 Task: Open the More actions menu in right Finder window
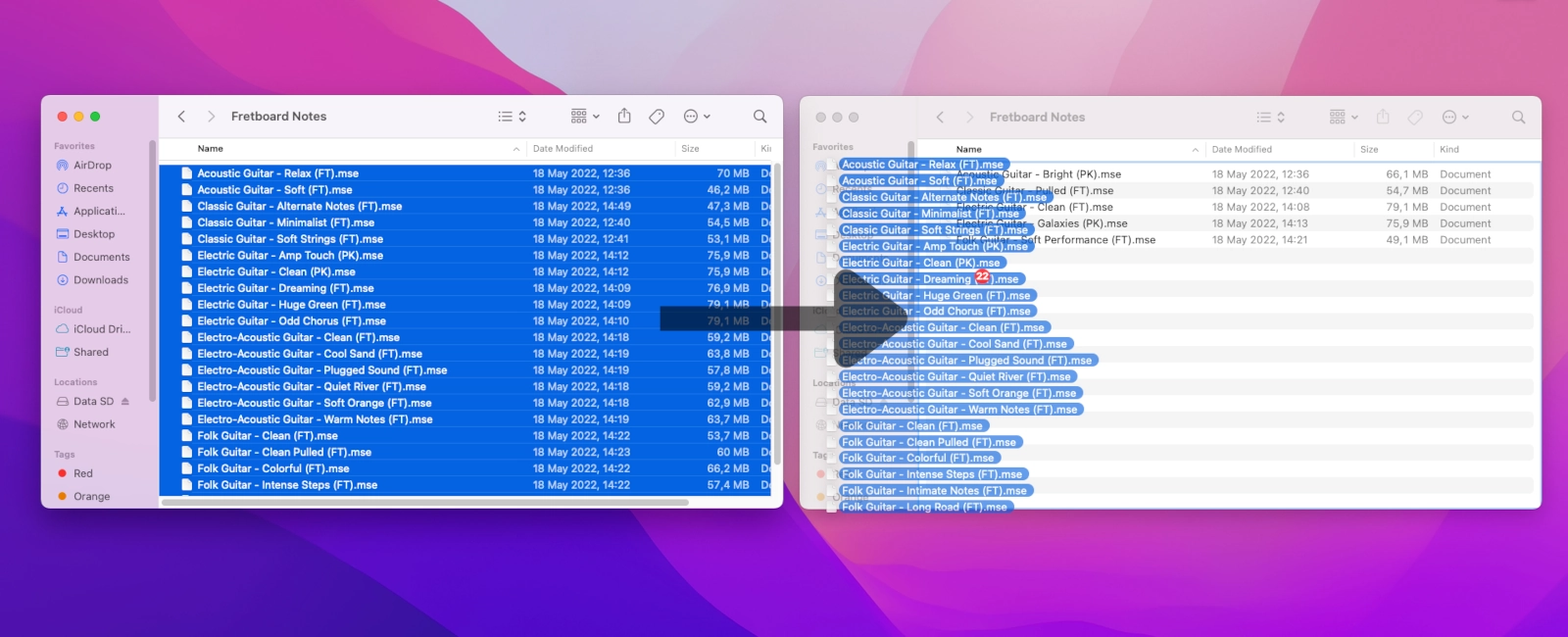pos(1455,118)
